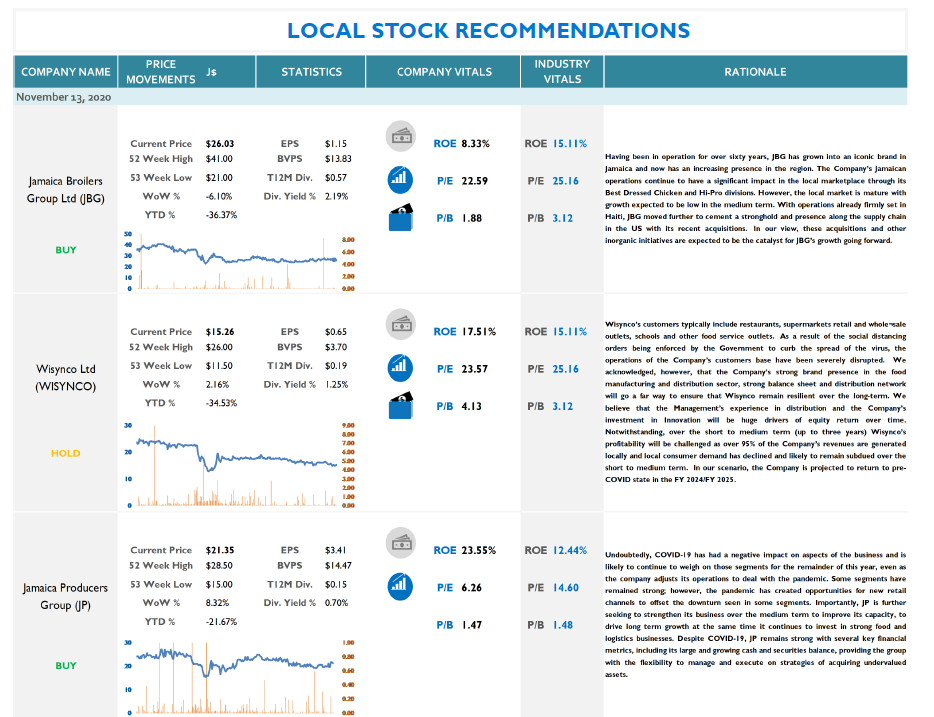Select the 52 Week High value $41.00
Viewport: 934px width, 717px height.
tap(219, 159)
